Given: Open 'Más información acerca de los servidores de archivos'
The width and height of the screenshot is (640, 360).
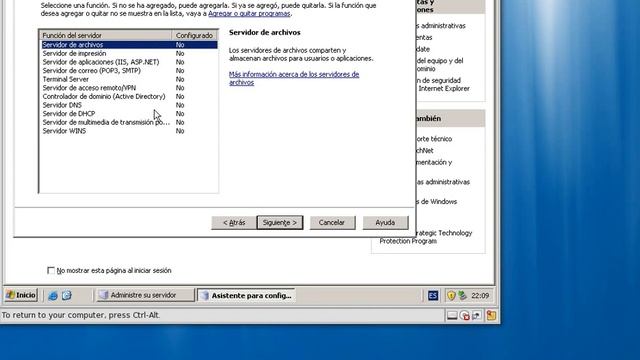Looking at the screenshot, I should click(294, 78).
